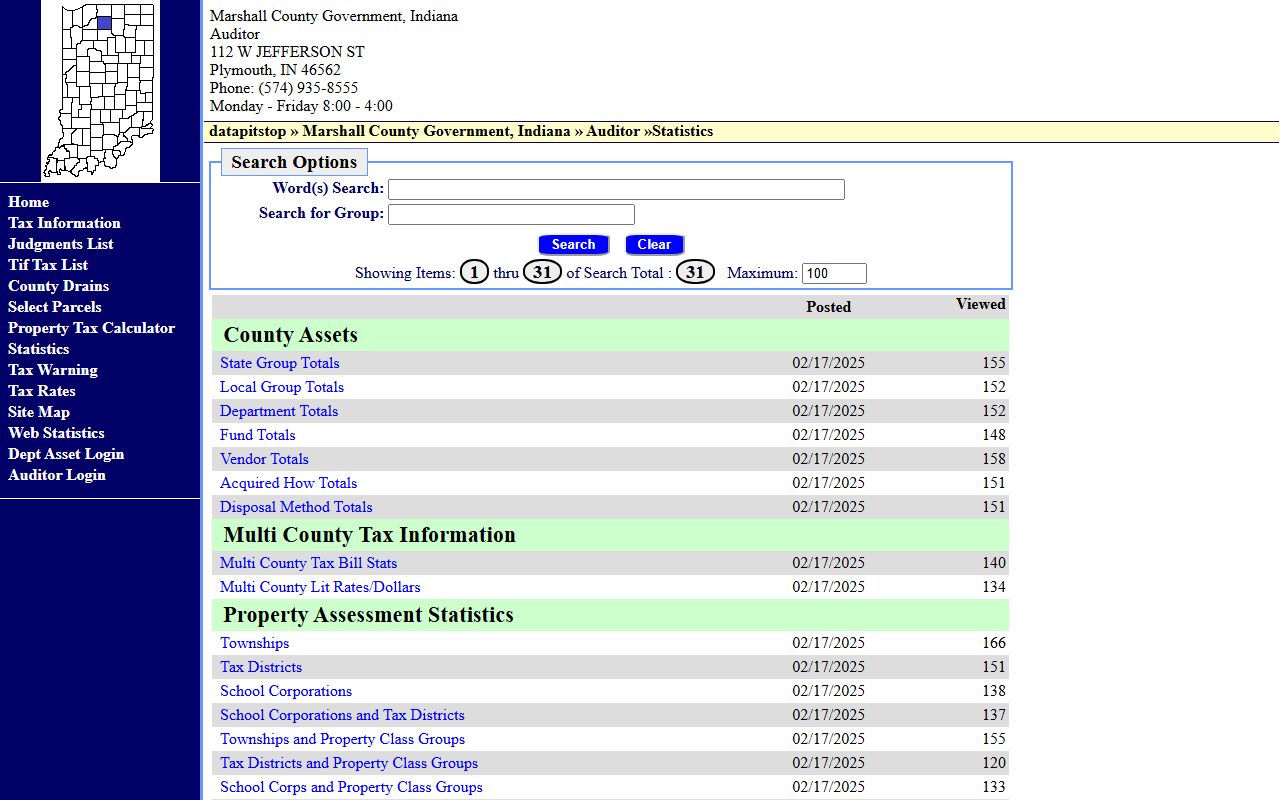Click the Maximum items input box

point(834,274)
